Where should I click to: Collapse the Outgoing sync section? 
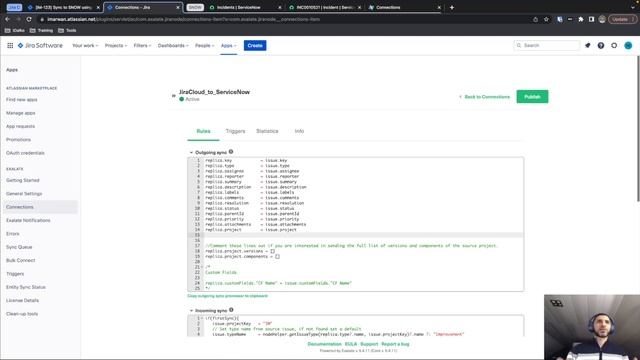click(191, 153)
